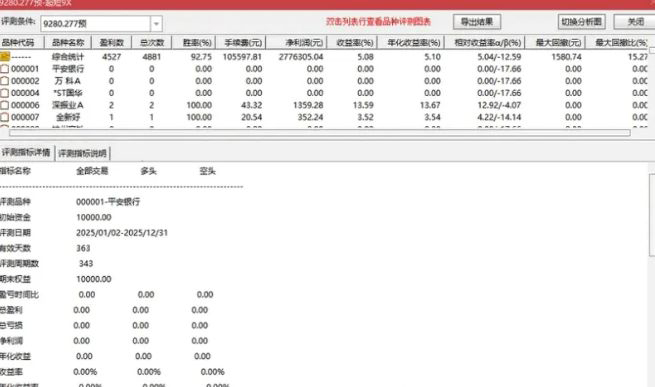The image size is (655, 387).
Task: Click the 有效天数 value 363
Action: (83, 248)
